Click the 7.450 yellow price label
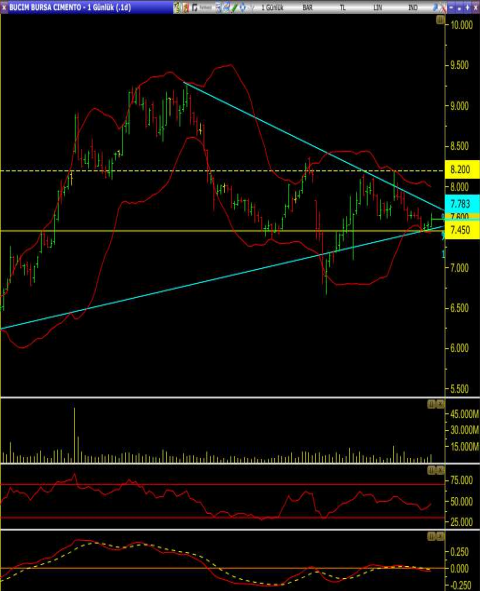This screenshot has height=591, width=480. [x=462, y=230]
